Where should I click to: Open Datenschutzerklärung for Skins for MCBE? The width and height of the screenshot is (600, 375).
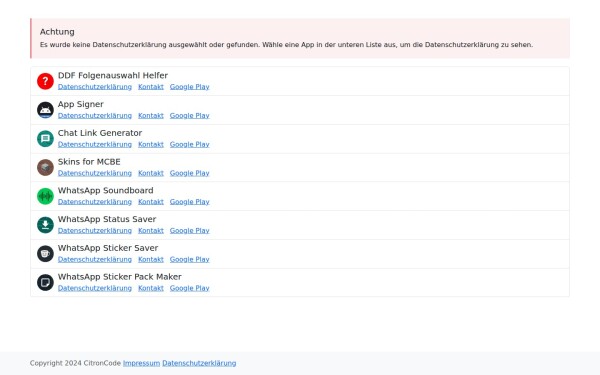point(95,173)
